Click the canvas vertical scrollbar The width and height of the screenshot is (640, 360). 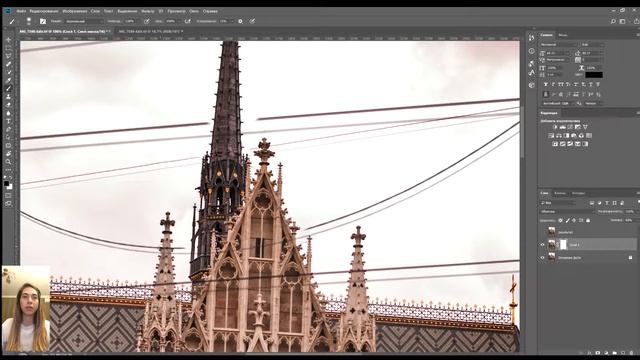(522, 131)
